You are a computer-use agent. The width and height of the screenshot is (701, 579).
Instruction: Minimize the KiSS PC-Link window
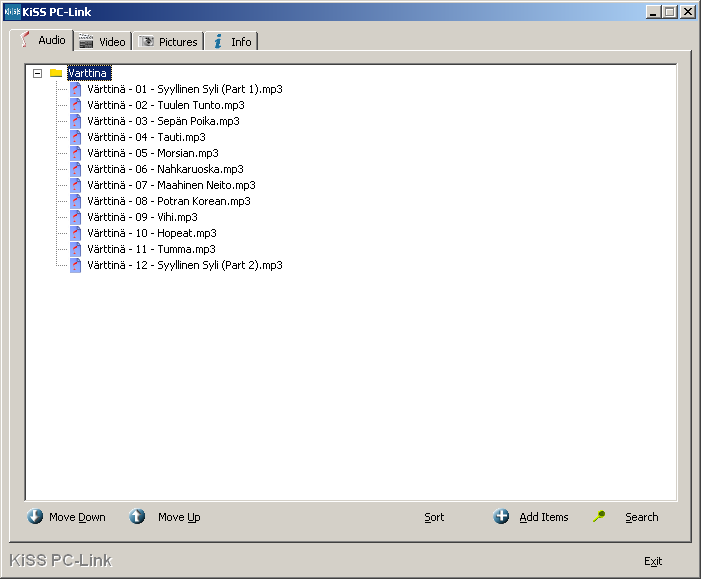pyautogui.click(x=653, y=12)
